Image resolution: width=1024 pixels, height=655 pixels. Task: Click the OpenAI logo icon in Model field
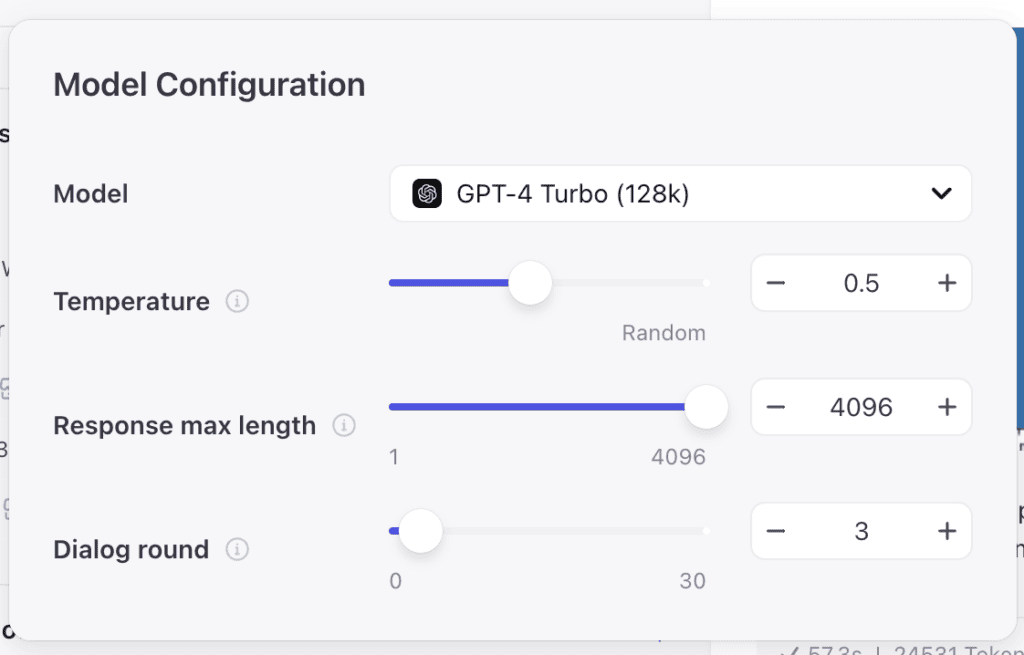(x=427, y=194)
